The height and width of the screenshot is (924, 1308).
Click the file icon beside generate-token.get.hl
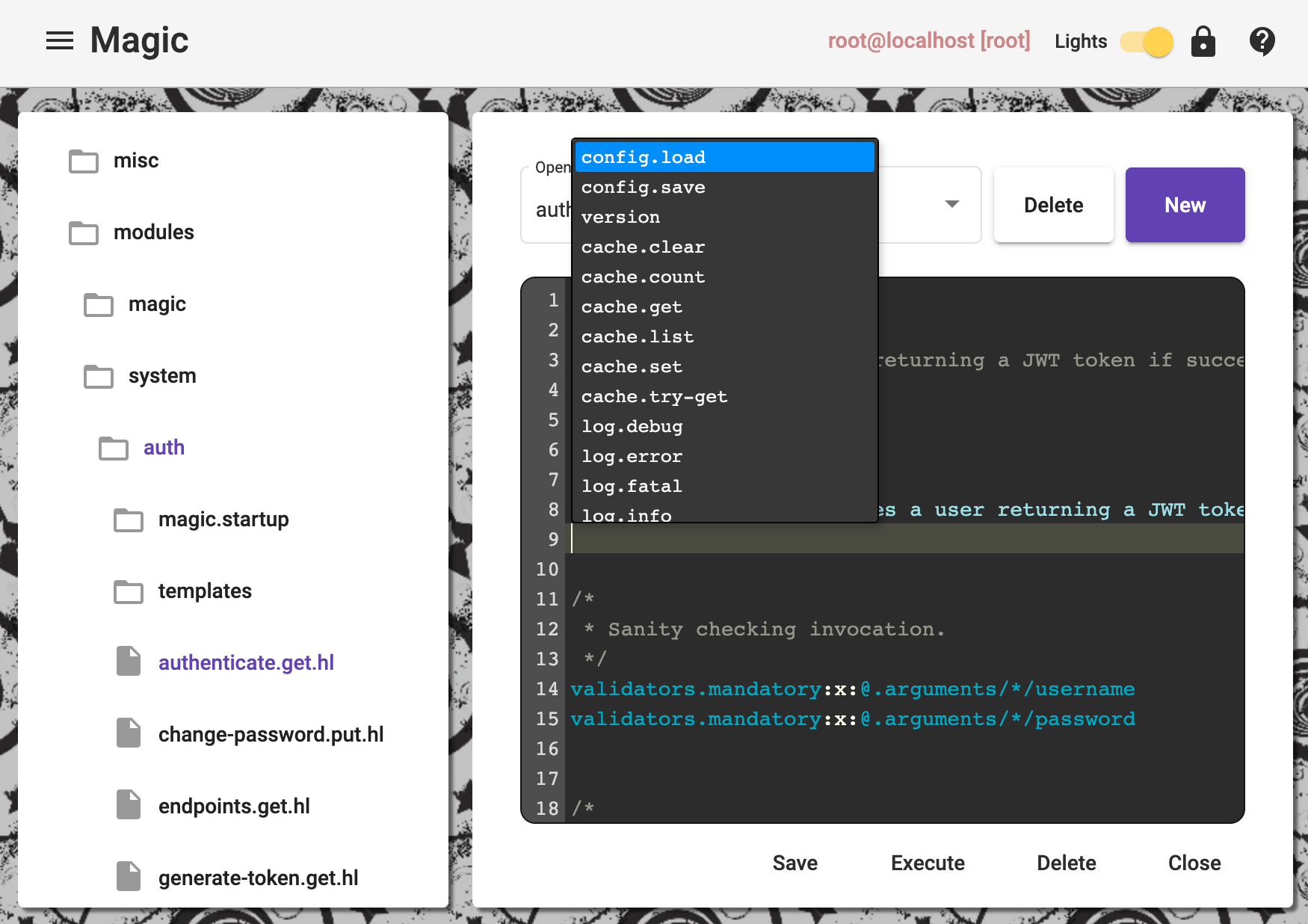129,876
